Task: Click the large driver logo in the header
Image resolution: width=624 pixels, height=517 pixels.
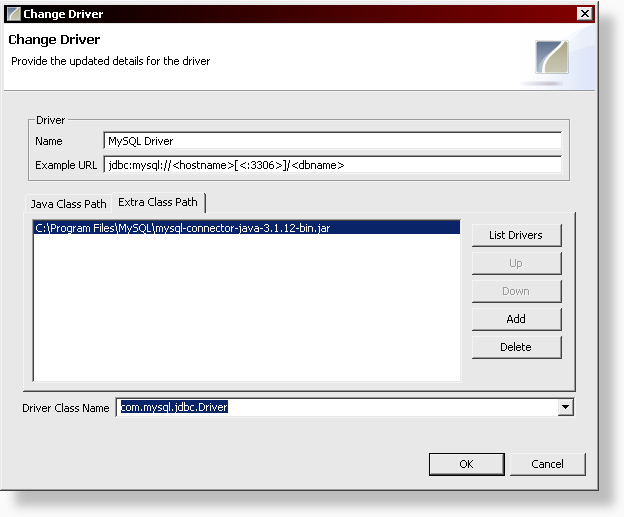Action: [x=552, y=57]
